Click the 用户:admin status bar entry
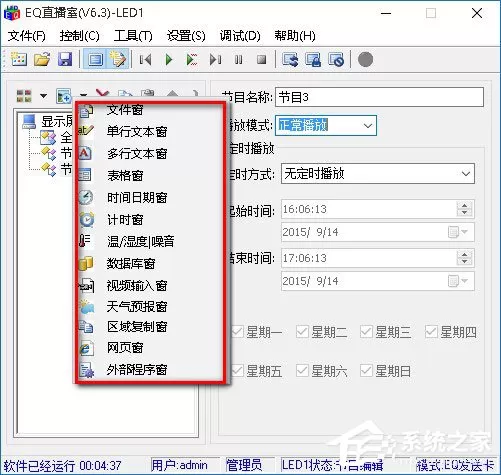 (x=180, y=465)
